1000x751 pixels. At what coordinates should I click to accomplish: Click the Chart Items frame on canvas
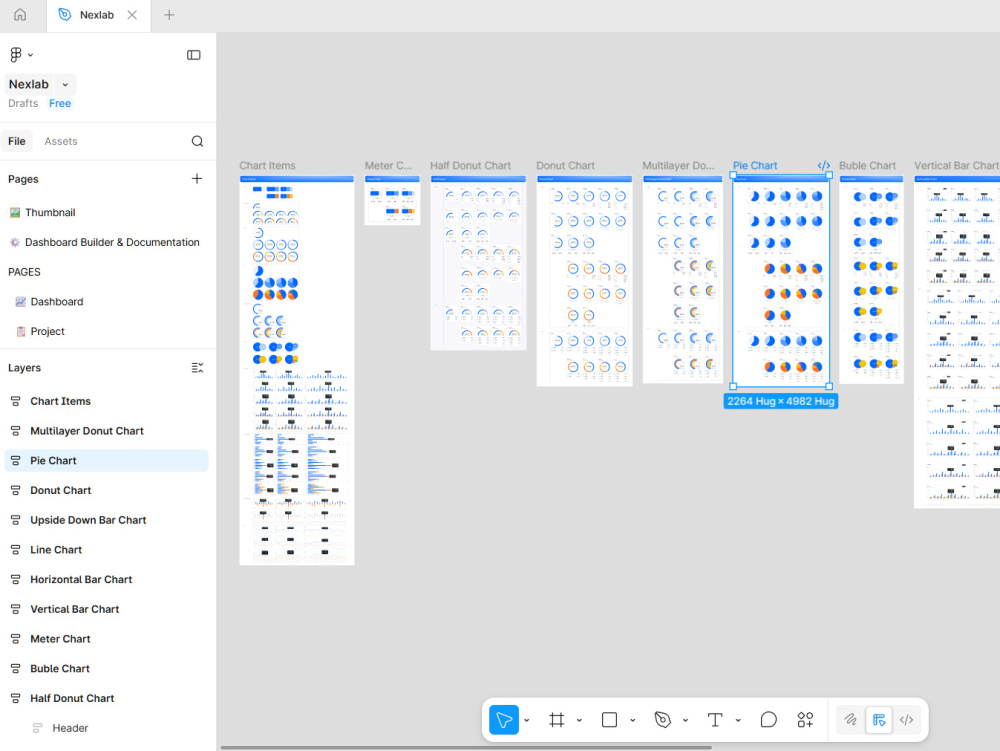click(x=297, y=370)
